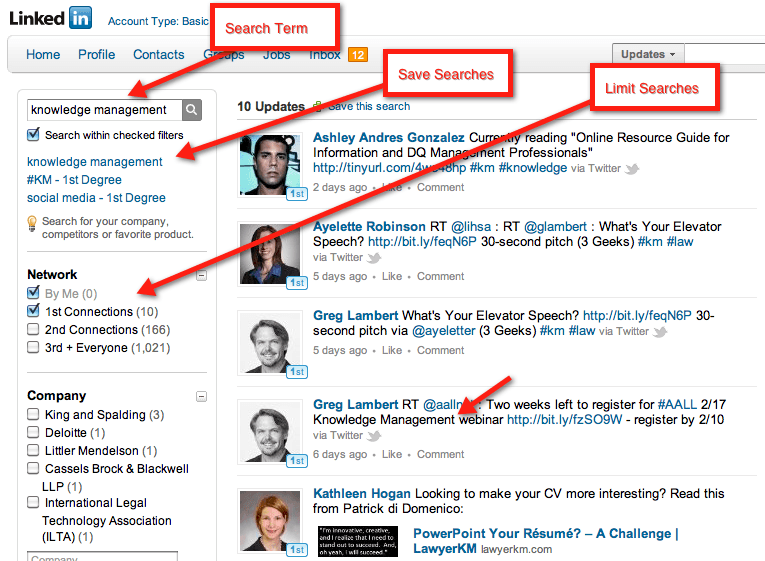Check Cassels Brock & Blackwell filter
This screenshot has height=561, width=765.
[33, 468]
